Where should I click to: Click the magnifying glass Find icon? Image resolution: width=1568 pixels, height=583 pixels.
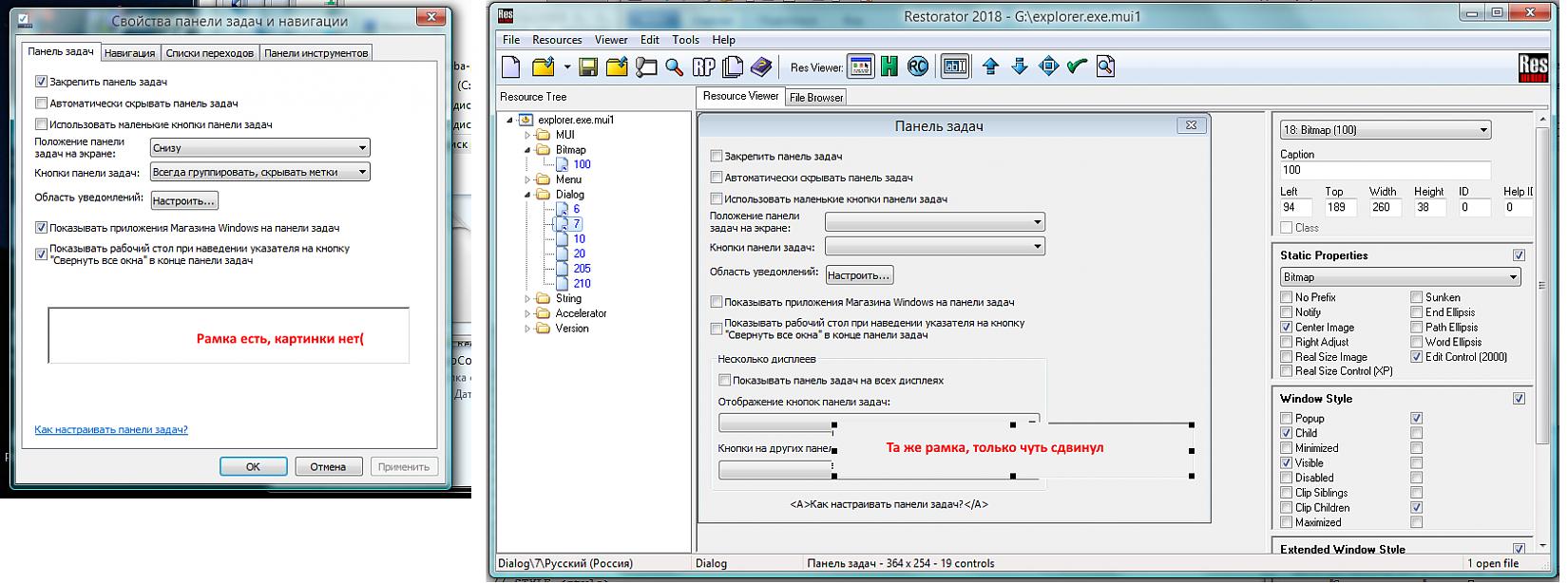point(674,66)
